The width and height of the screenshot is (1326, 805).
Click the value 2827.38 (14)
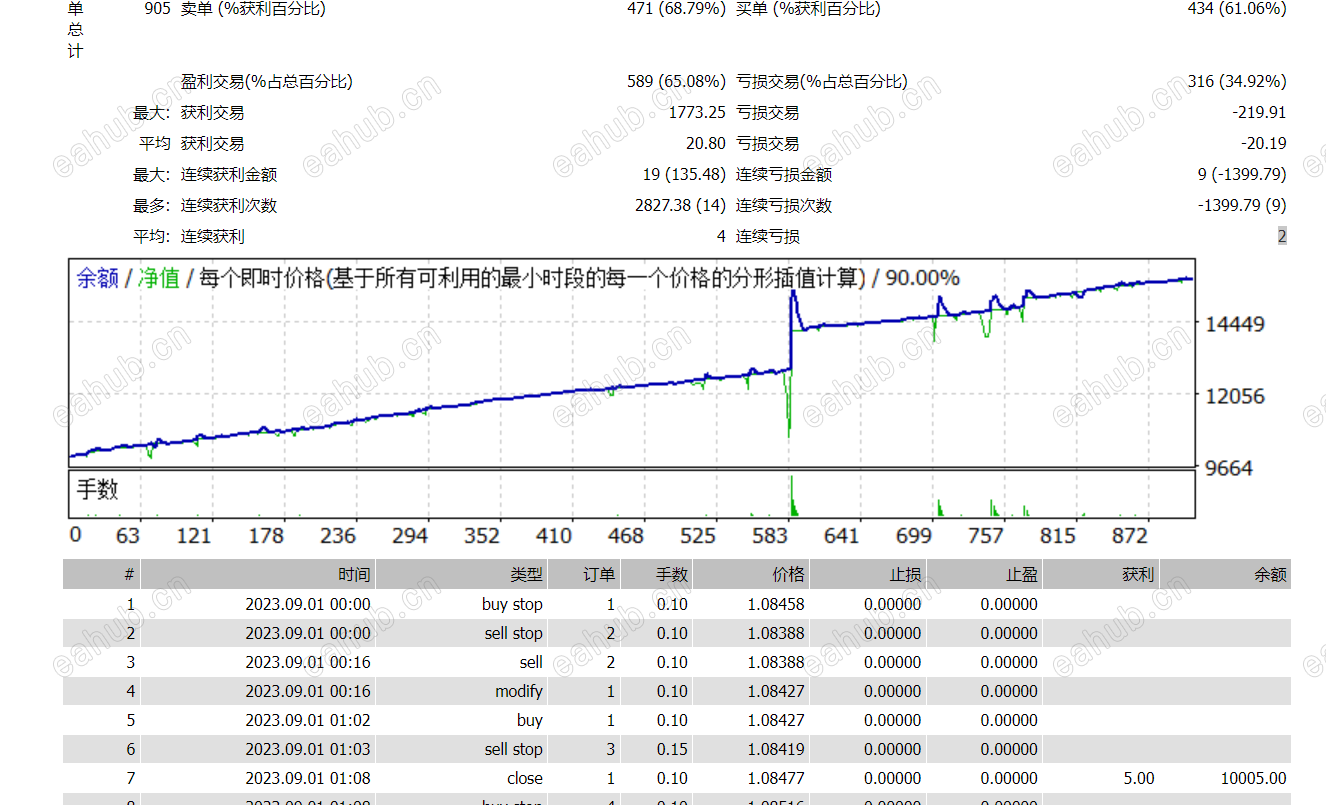(x=680, y=206)
